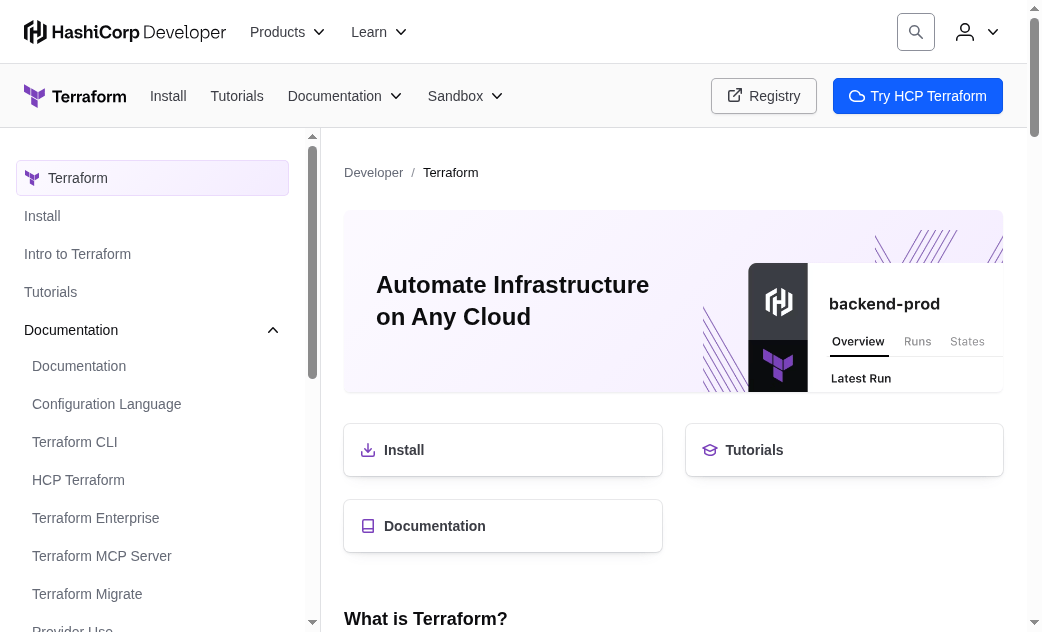Go to Install in the top product nav

[x=168, y=96]
